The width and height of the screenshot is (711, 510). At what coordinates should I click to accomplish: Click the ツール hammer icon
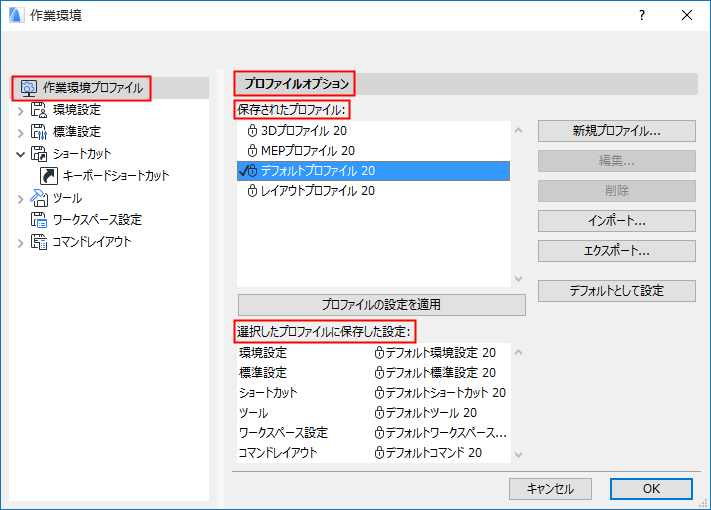pos(39,198)
